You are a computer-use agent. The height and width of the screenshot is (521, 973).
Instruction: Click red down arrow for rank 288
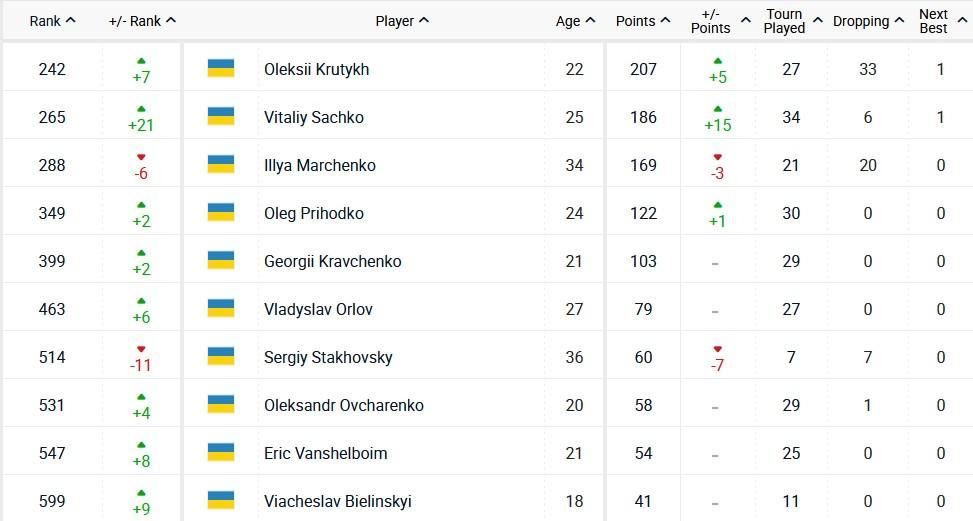pyautogui.click(x=141, y=156)
